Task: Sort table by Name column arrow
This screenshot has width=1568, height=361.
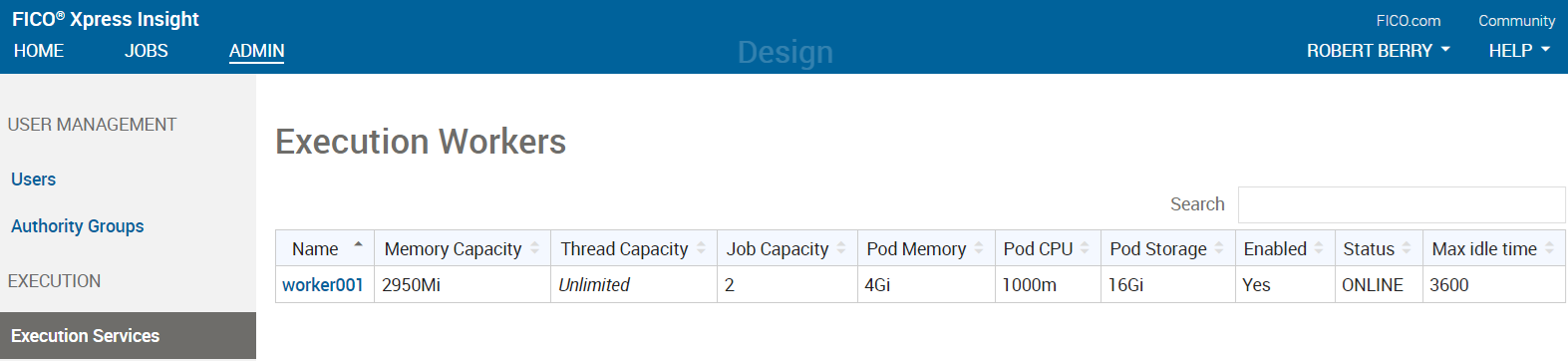Action: click(358, 244)
